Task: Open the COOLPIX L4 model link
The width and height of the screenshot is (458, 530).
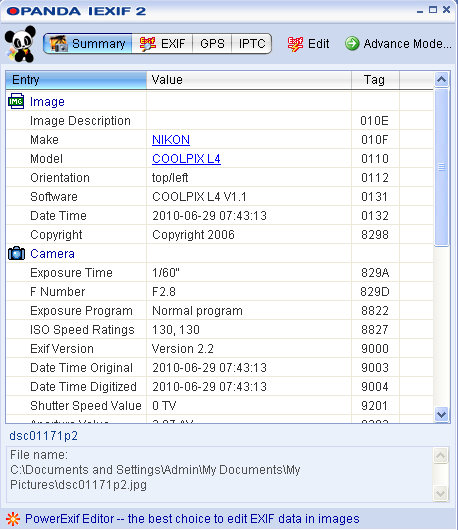Action: click(186, 159)
